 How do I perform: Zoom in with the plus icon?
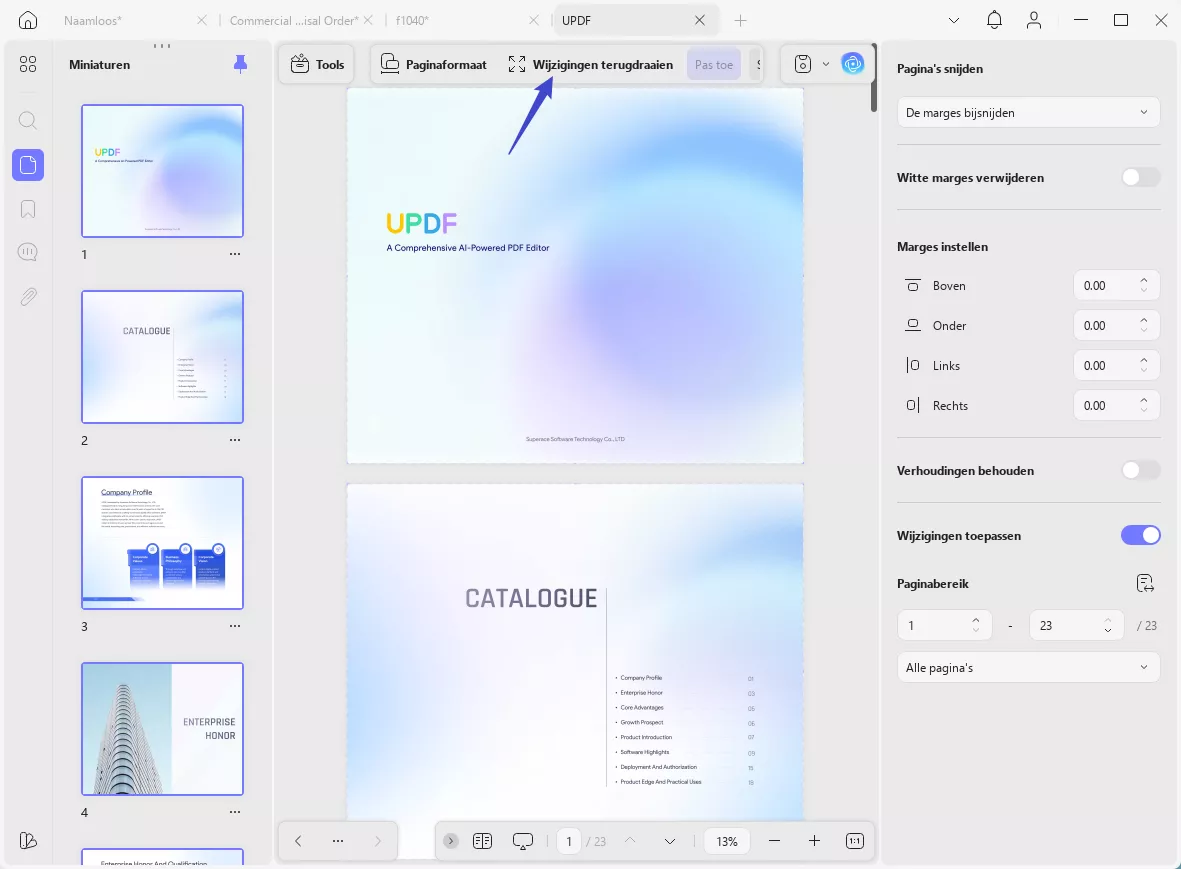(814, 841)
